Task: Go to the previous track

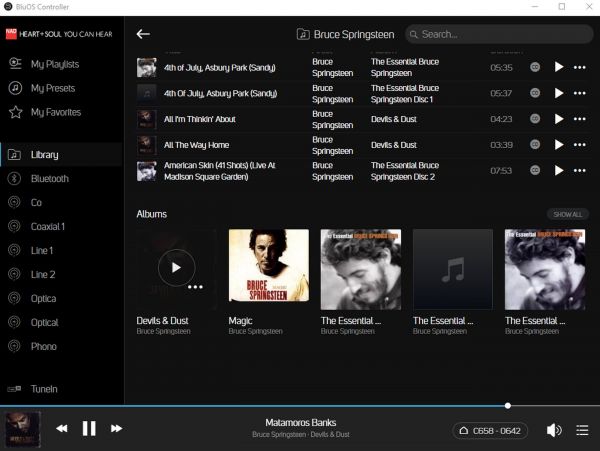Action: coord(62,428)
